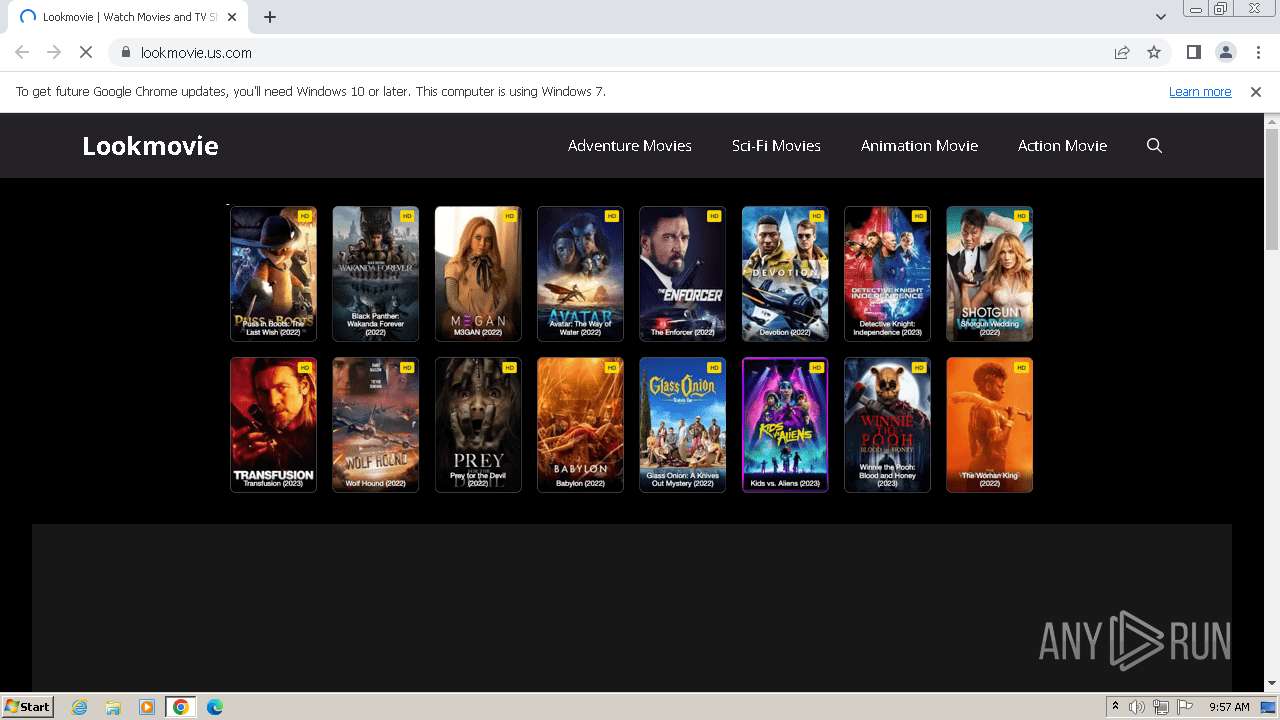
Task: Open Chrome side panel
Action: (x=1193, y=53)
